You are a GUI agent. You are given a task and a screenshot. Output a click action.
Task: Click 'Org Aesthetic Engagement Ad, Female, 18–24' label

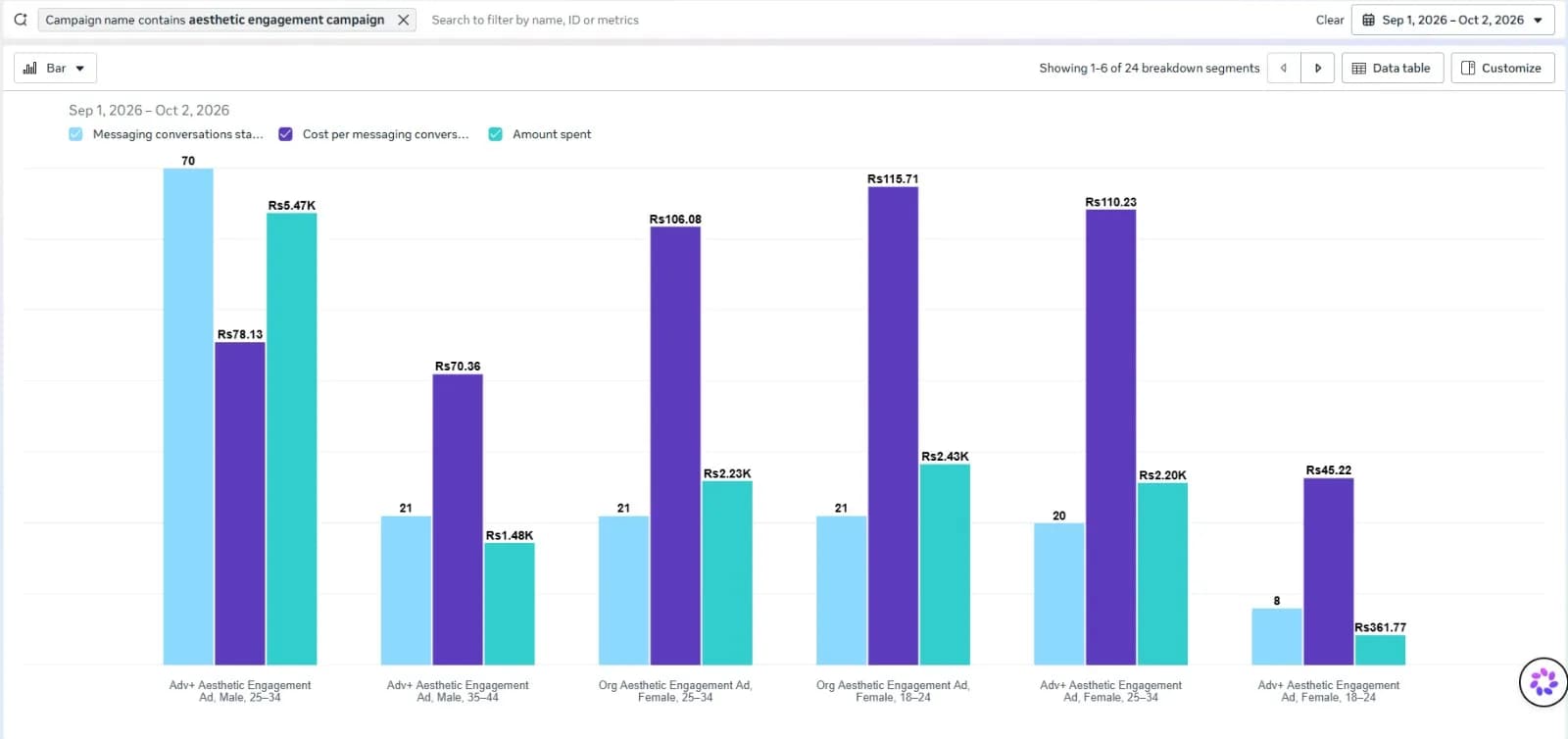(893, 691)
